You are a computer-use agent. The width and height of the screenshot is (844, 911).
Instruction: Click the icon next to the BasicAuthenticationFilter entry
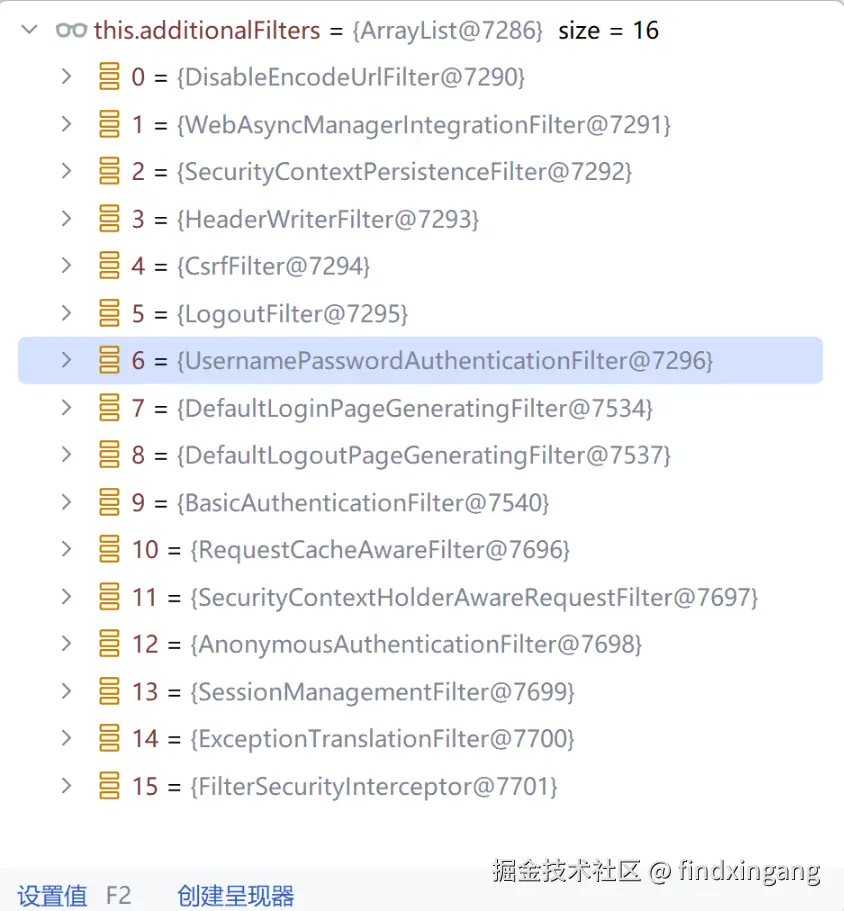[x=109, y=503]
